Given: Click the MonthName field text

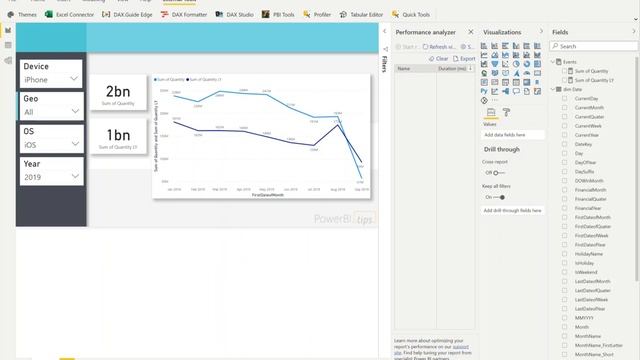Looking at the screenshot, I should 588,336.
